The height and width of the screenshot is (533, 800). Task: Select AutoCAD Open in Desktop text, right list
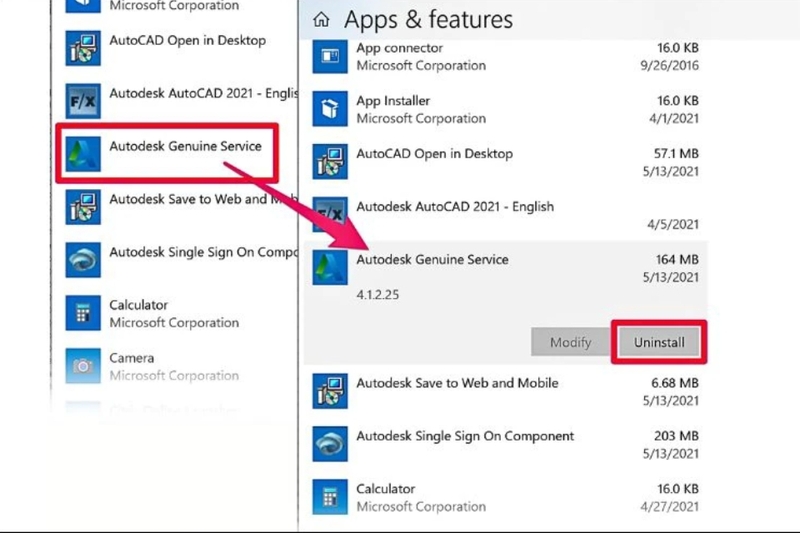click(x=434, y=154)
